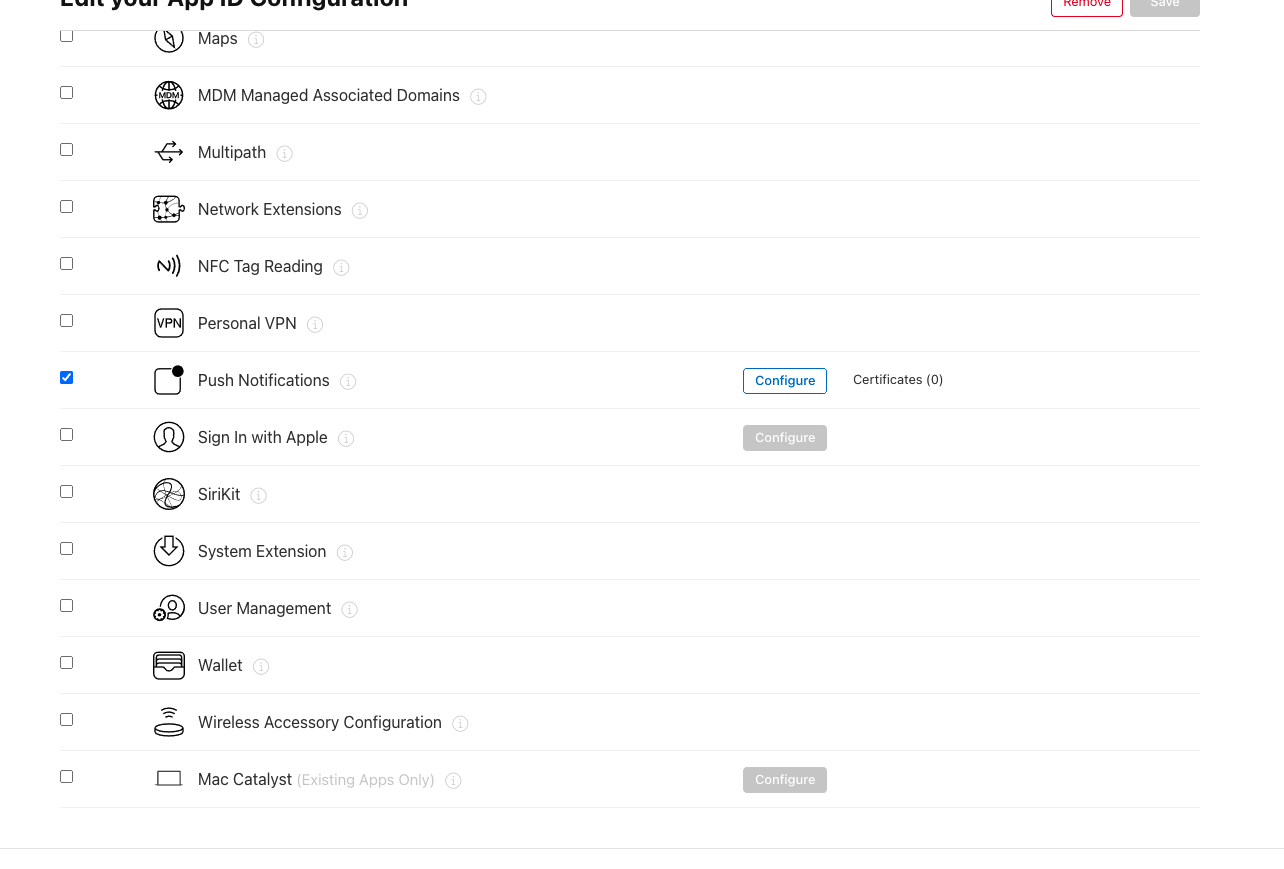Open info icon next to SiriKit
1284x869 pixels.
[x=259, y=495]
